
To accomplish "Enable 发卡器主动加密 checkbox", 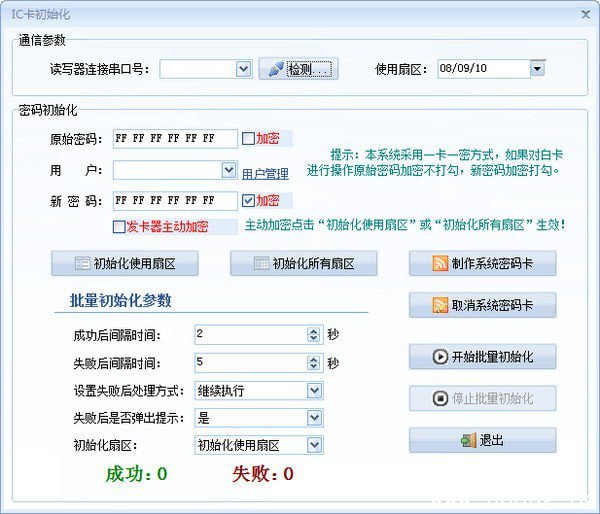I will [x=119, y=227].
